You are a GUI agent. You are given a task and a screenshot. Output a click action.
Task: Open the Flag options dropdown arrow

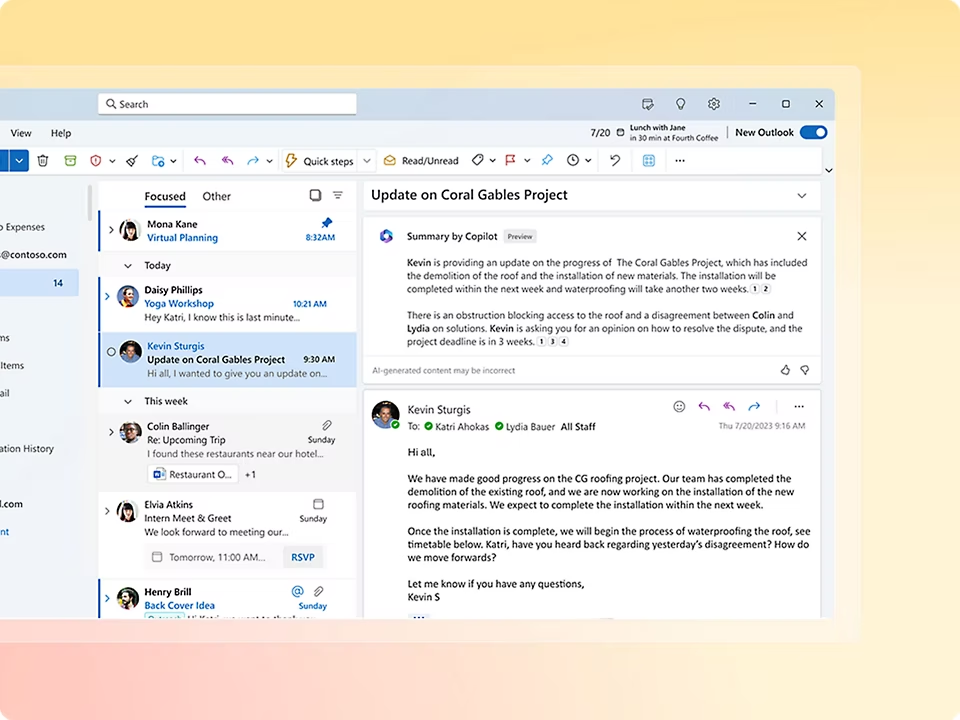527,161
